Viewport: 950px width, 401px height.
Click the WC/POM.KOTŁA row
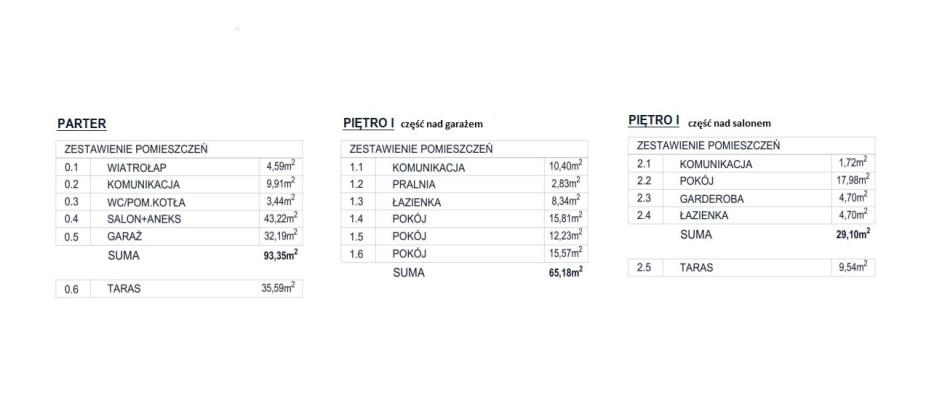(x=179, y=202)
